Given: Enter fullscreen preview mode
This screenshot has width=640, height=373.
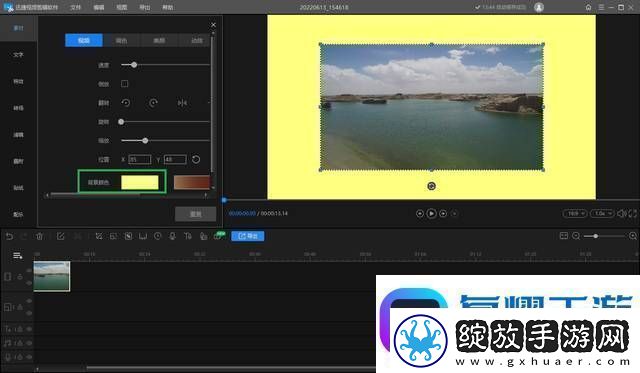Looking at the screenshot, I should [633, 213].
